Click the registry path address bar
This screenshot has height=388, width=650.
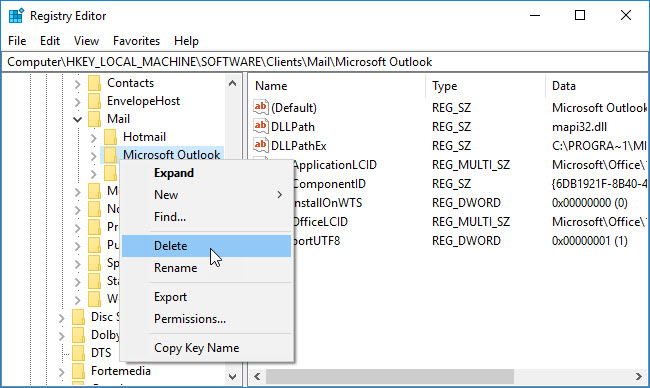[x=325, y=62]
